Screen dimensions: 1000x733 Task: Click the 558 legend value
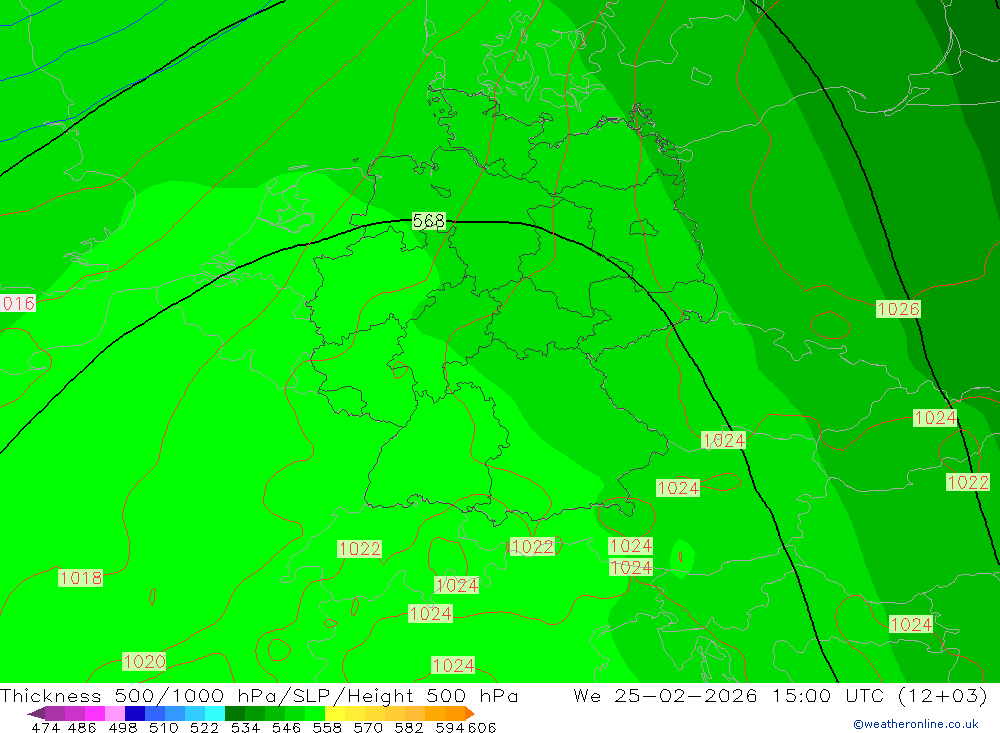coord(327,728)
